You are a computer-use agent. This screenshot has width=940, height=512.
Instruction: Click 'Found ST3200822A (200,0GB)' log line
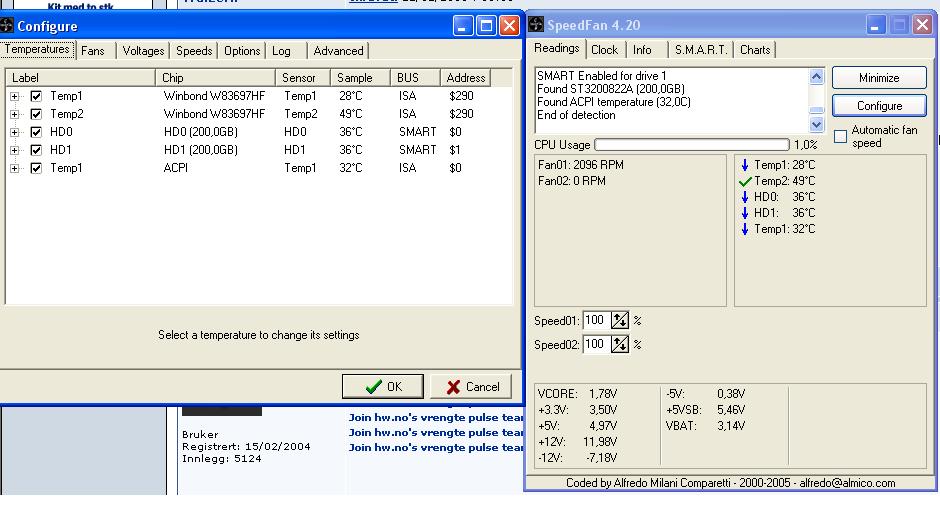coord(611,89)
